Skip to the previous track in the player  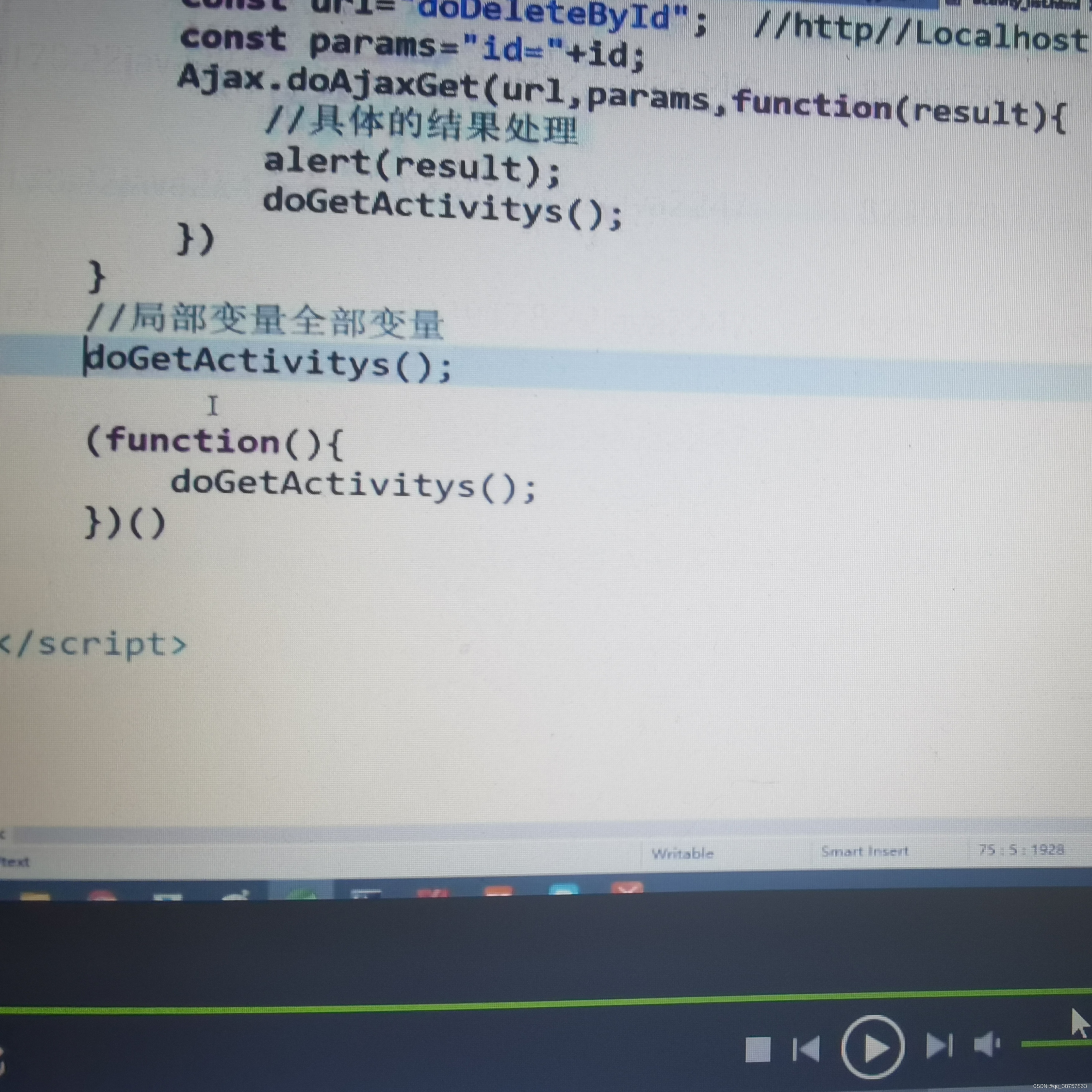[x=807, y=1049]
